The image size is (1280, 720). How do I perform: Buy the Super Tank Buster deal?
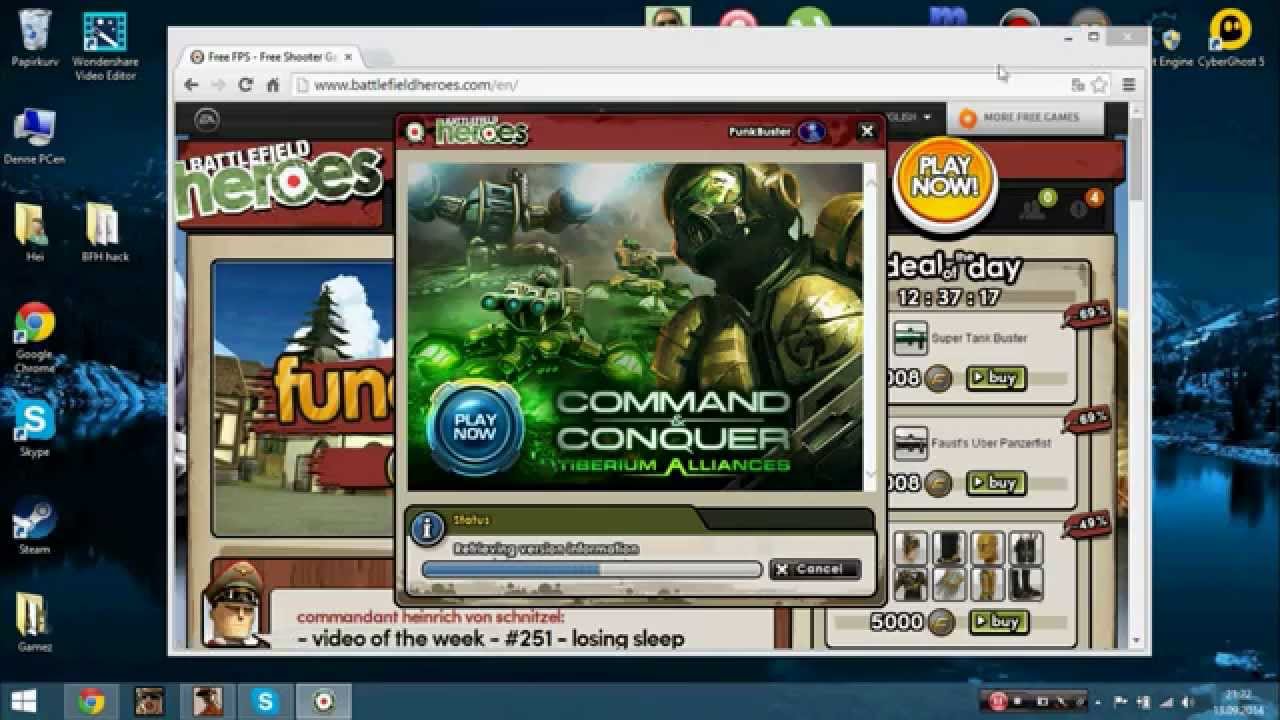pos(996,378)
